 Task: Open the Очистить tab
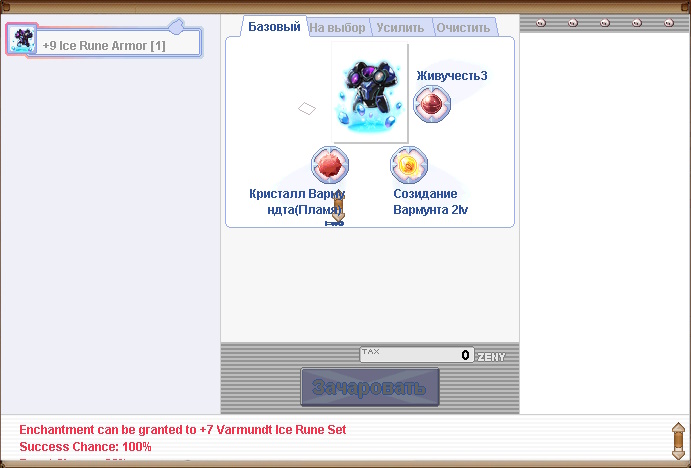462,28
